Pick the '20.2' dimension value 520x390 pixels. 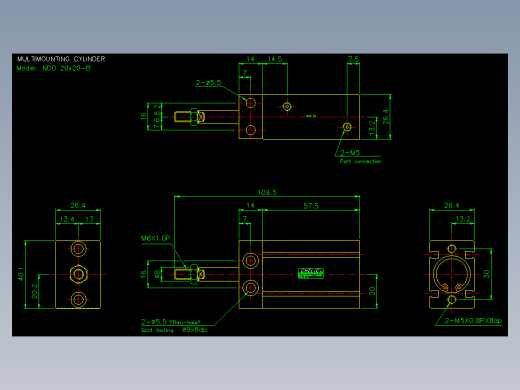point(35,291)
